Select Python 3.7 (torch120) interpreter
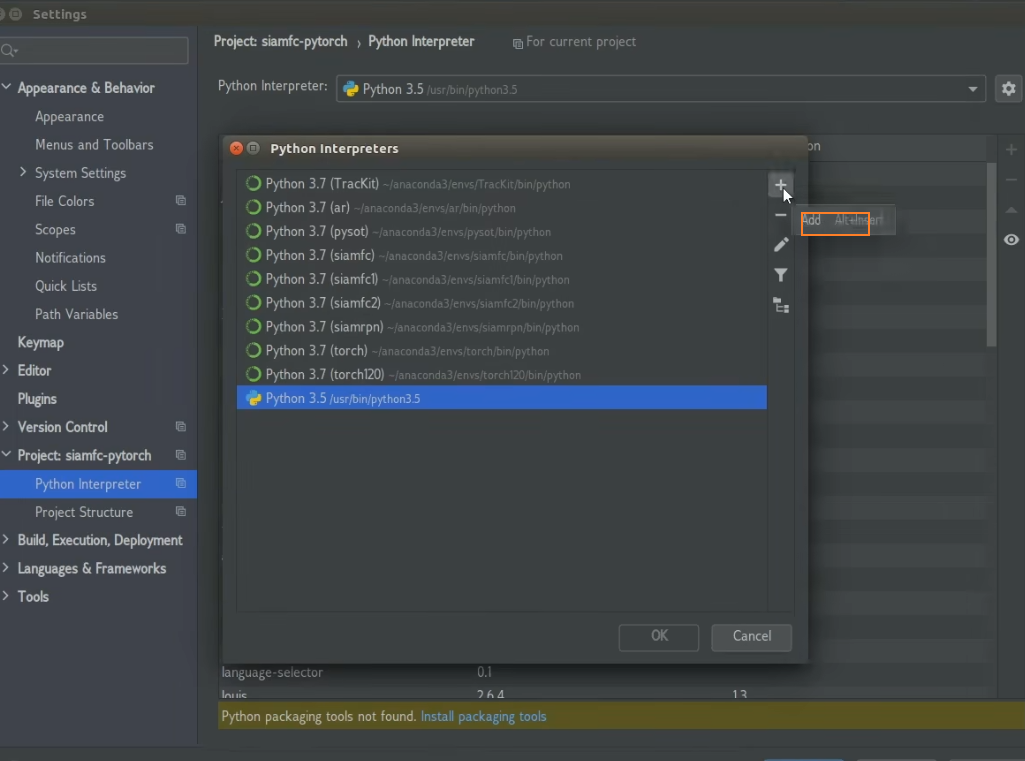This screenshot has height=761, width=1025. click(501, 375)
